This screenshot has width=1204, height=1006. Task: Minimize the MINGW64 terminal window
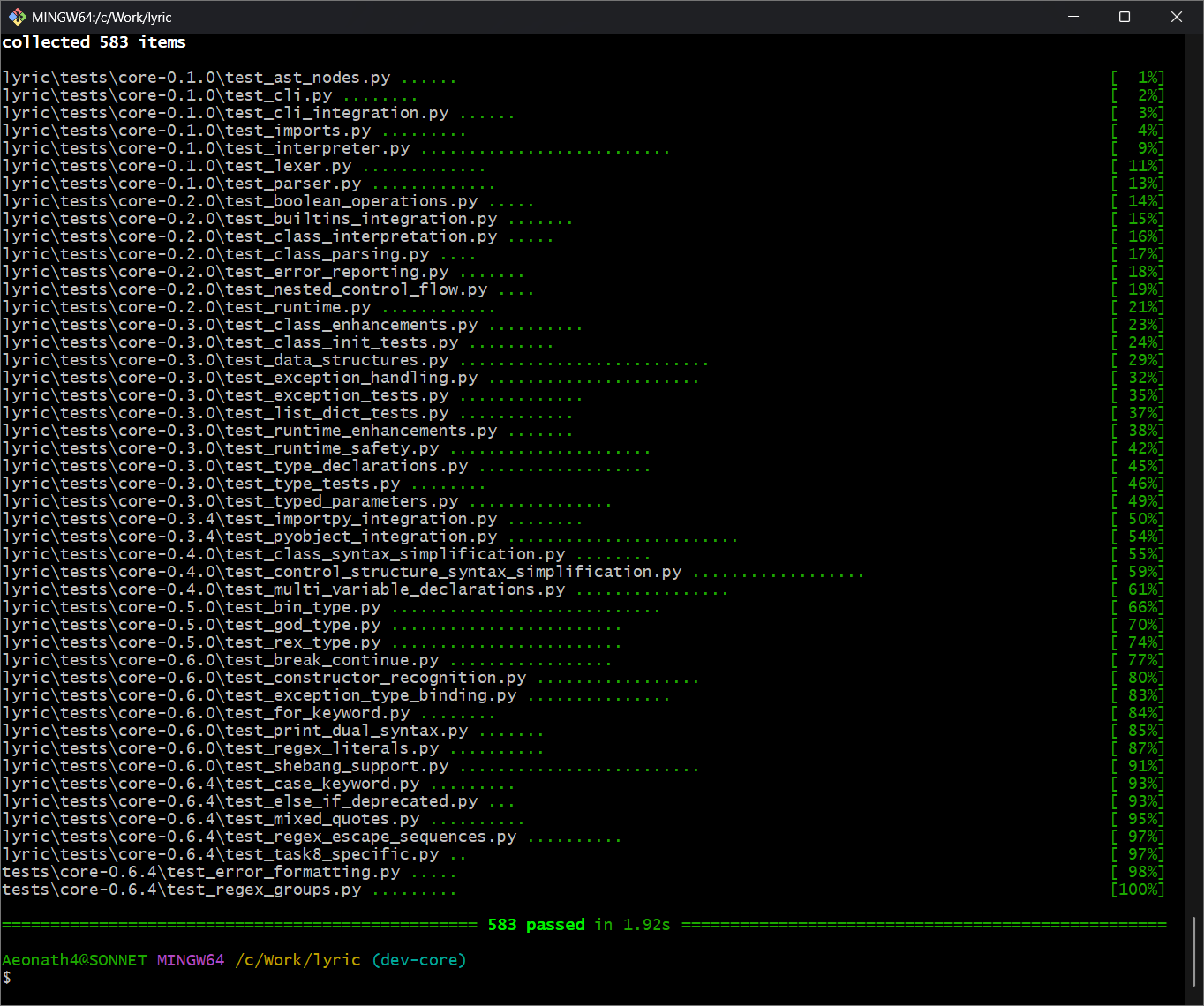point(1073,17)
